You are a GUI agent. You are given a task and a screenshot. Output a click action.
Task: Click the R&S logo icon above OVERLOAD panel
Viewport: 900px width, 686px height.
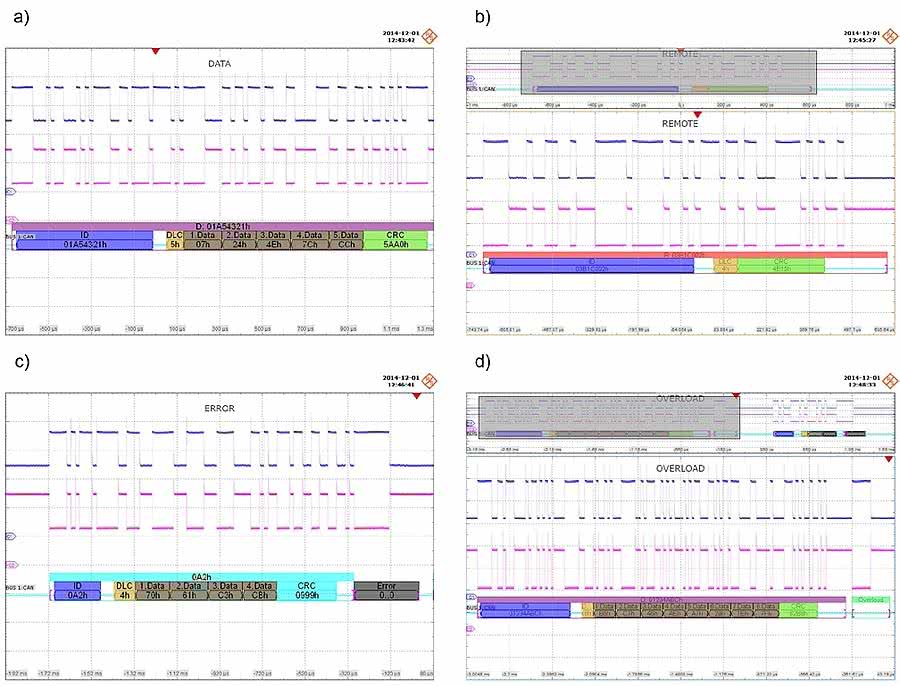[888, 380]
